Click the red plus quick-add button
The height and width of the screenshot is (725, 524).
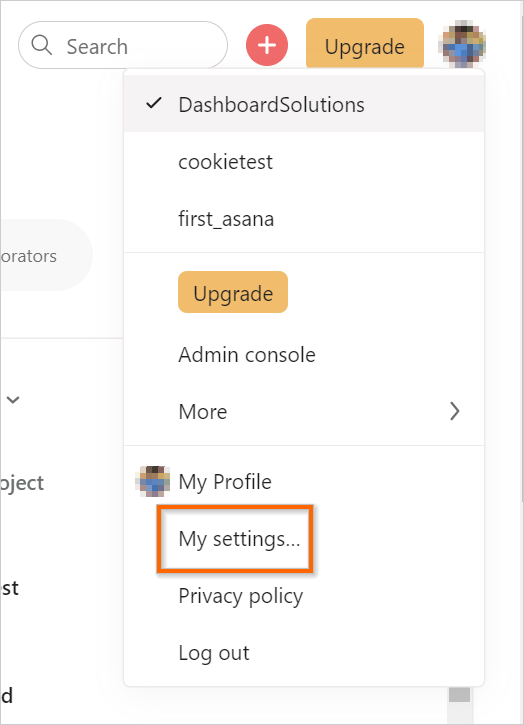click(267, 45)
